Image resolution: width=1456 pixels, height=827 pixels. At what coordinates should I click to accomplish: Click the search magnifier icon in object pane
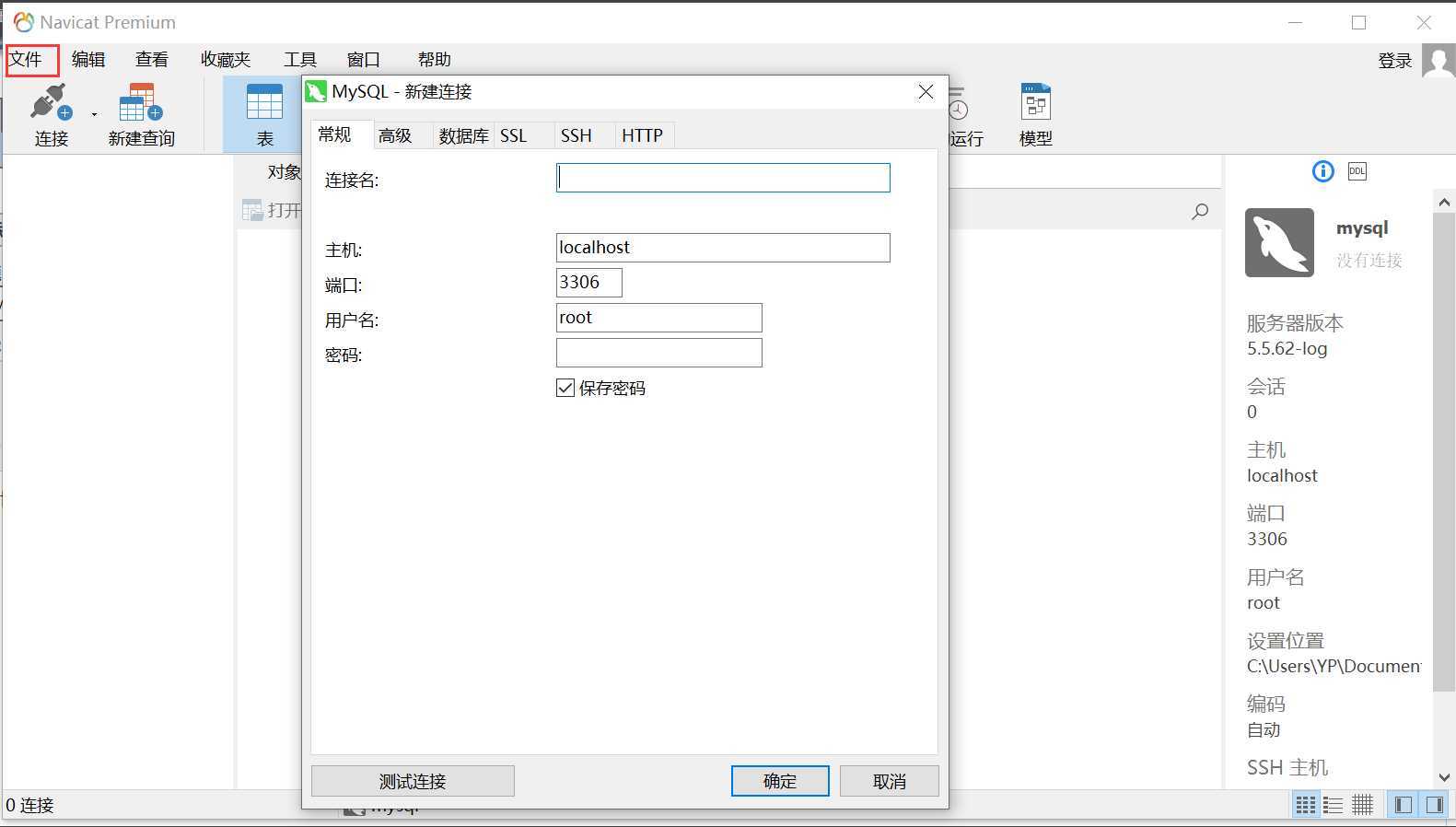[x=1200, y=212]
